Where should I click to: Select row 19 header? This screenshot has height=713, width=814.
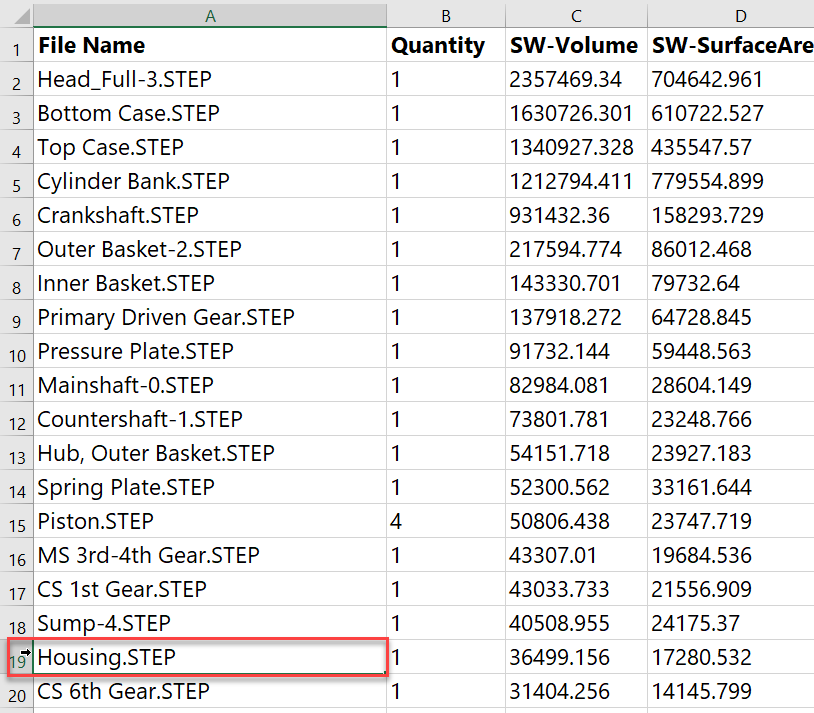coord(17,657)
